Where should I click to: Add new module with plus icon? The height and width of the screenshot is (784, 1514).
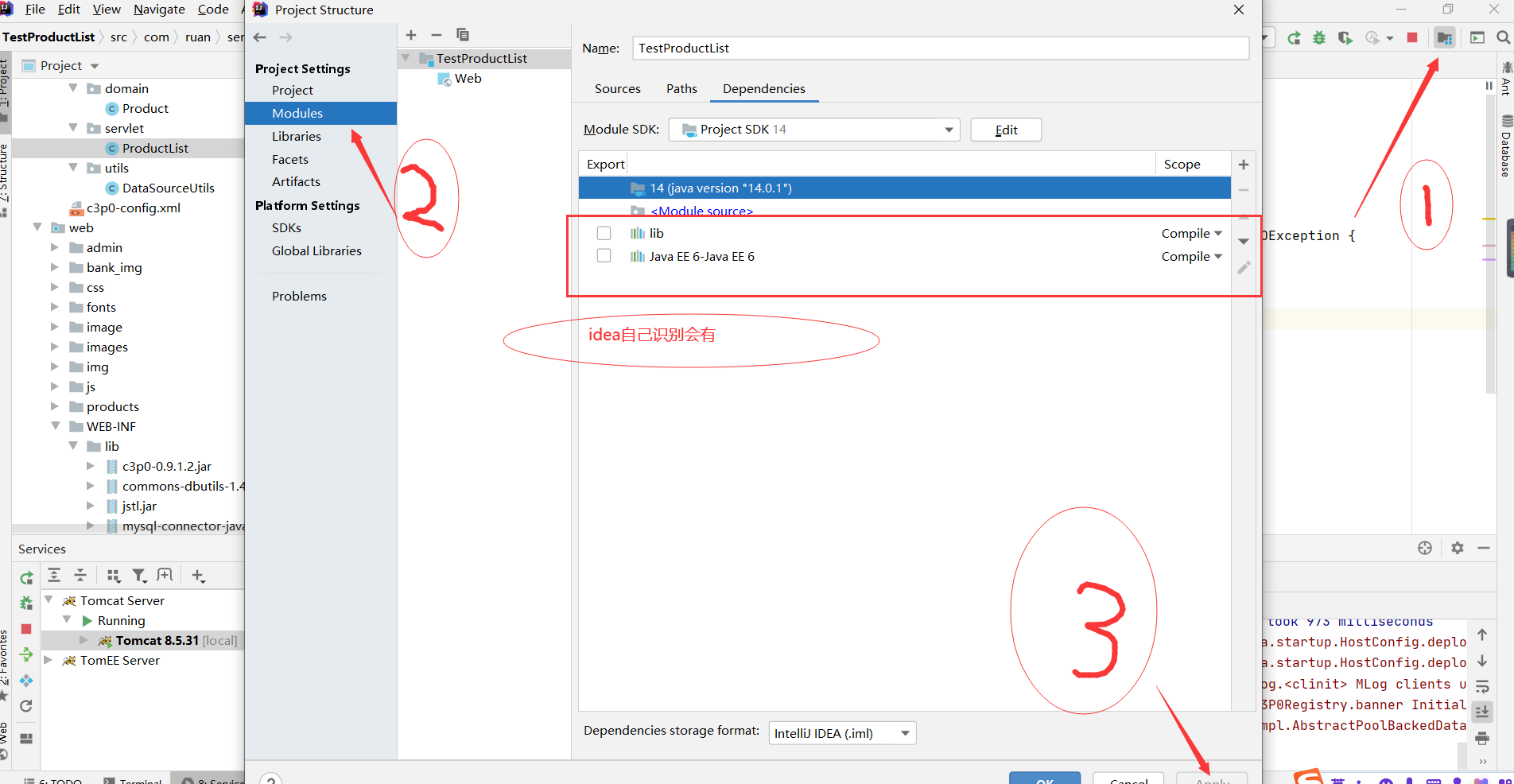[x=411, y=35]
